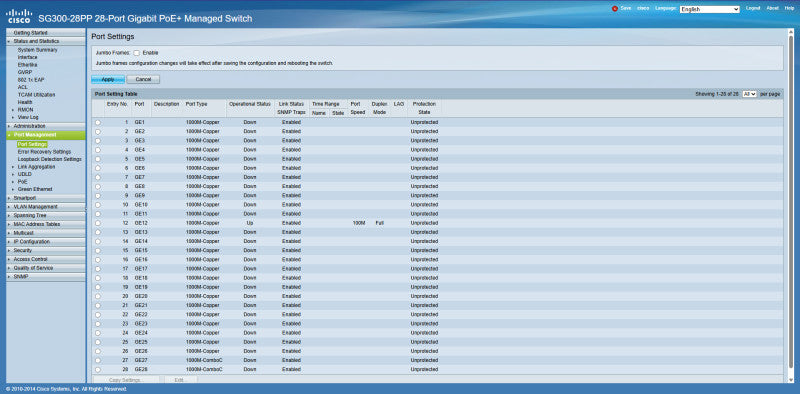800x394 pixels.
Task: Select the radio button for port GE1
Action: (97, 122)
